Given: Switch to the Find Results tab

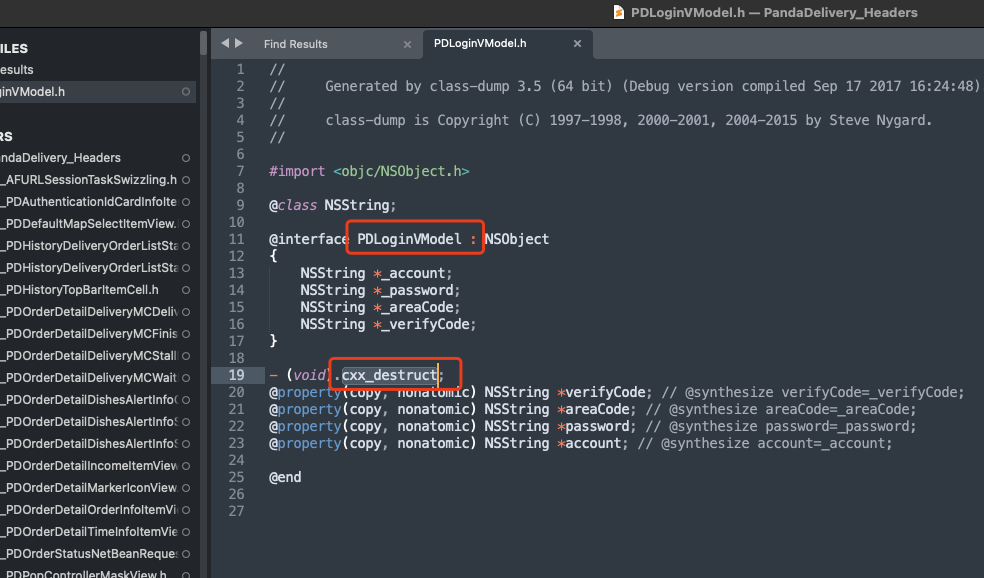Looking at the screenshot, I should [x=295, y=44].
